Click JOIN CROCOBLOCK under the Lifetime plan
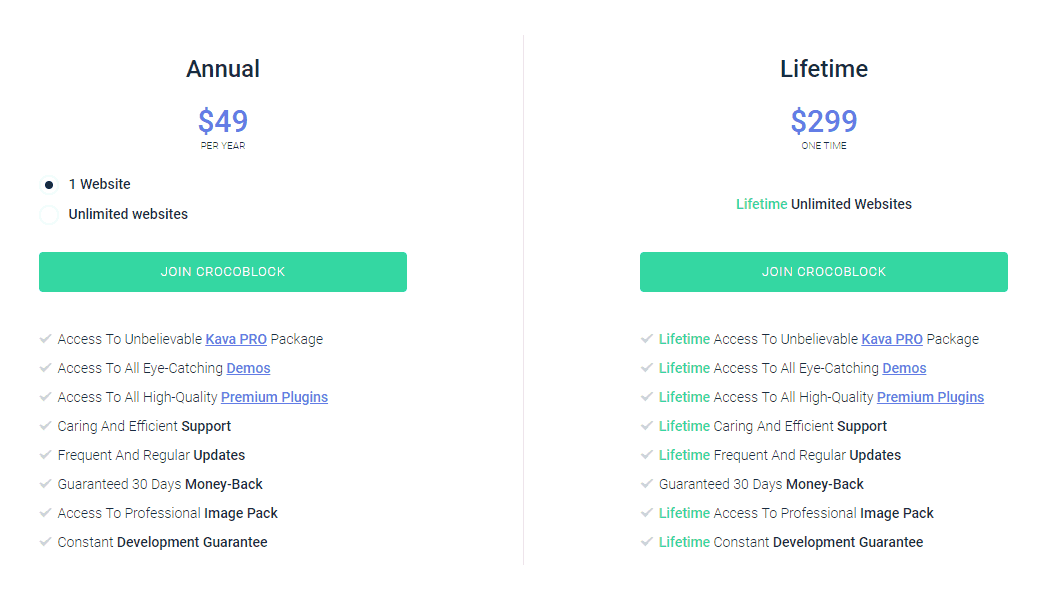 (x=823, y=271)
